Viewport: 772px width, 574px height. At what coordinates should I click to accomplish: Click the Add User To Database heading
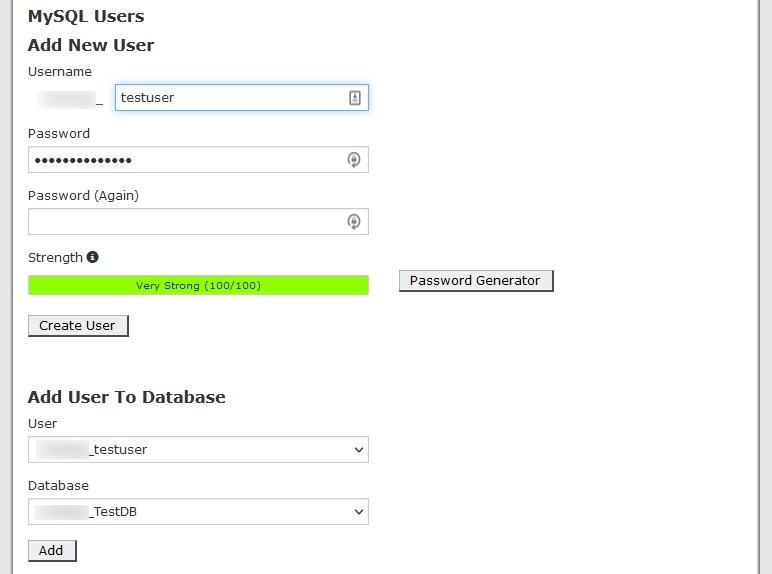[x=127, y=397]
